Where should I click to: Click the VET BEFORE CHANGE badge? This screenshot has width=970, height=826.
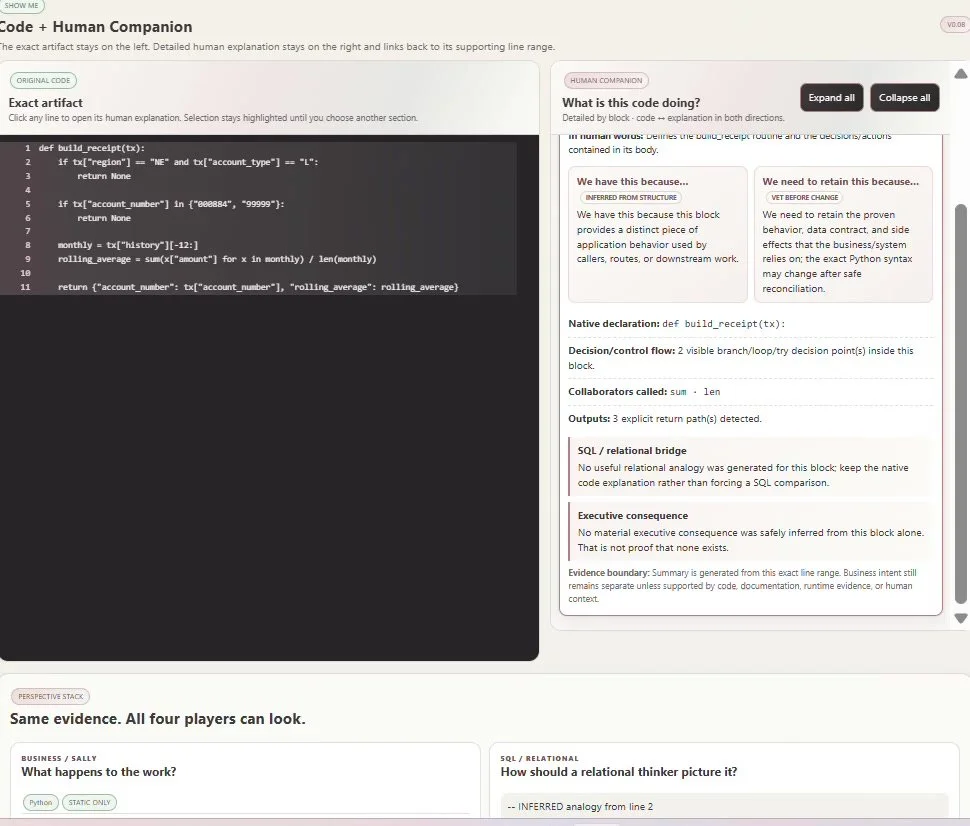tap(804, 197)
